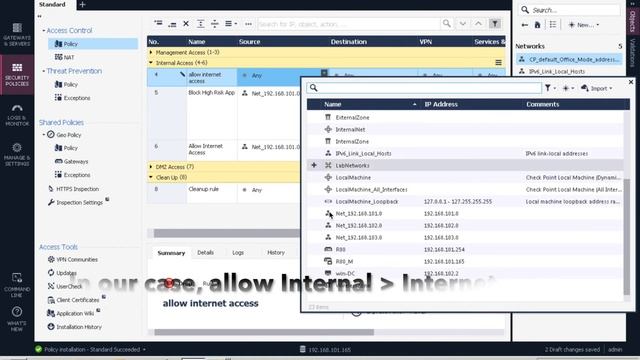
Task: Open Gateways & Servers view
Action: point(17,34)
